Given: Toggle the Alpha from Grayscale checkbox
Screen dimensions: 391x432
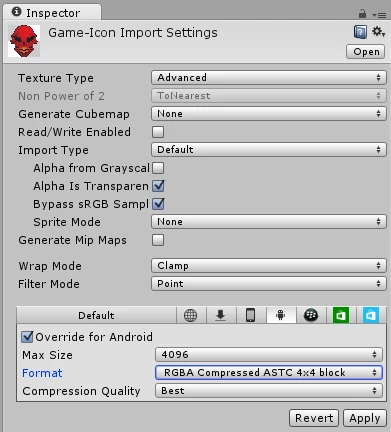Looking at the screenshot, I should tap(158, 168).
